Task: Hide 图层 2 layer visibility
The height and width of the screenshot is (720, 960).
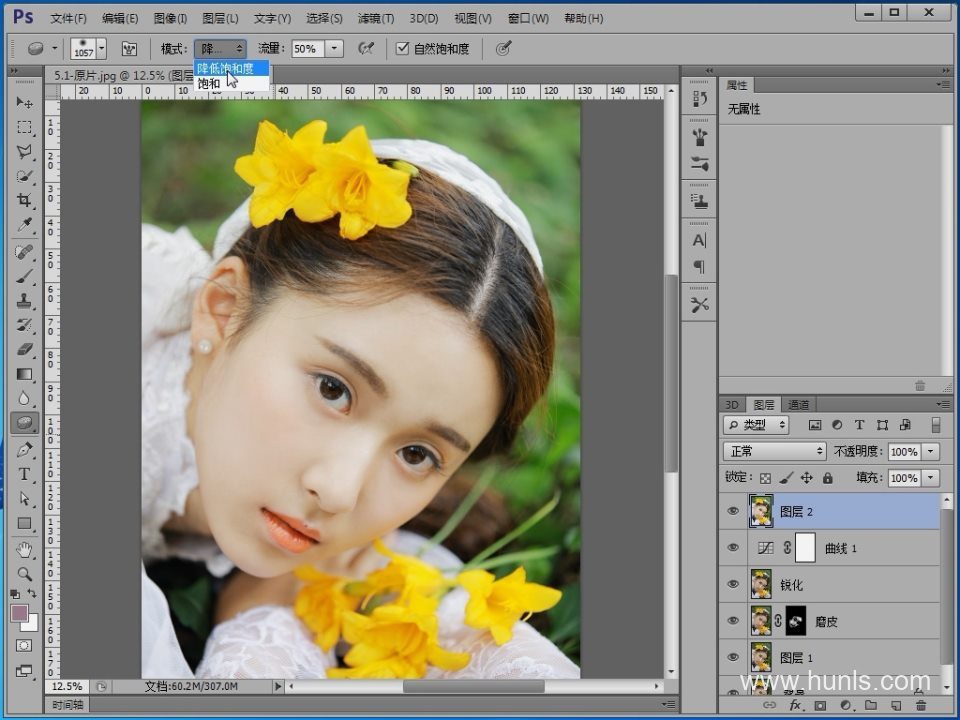Action: 733,511
